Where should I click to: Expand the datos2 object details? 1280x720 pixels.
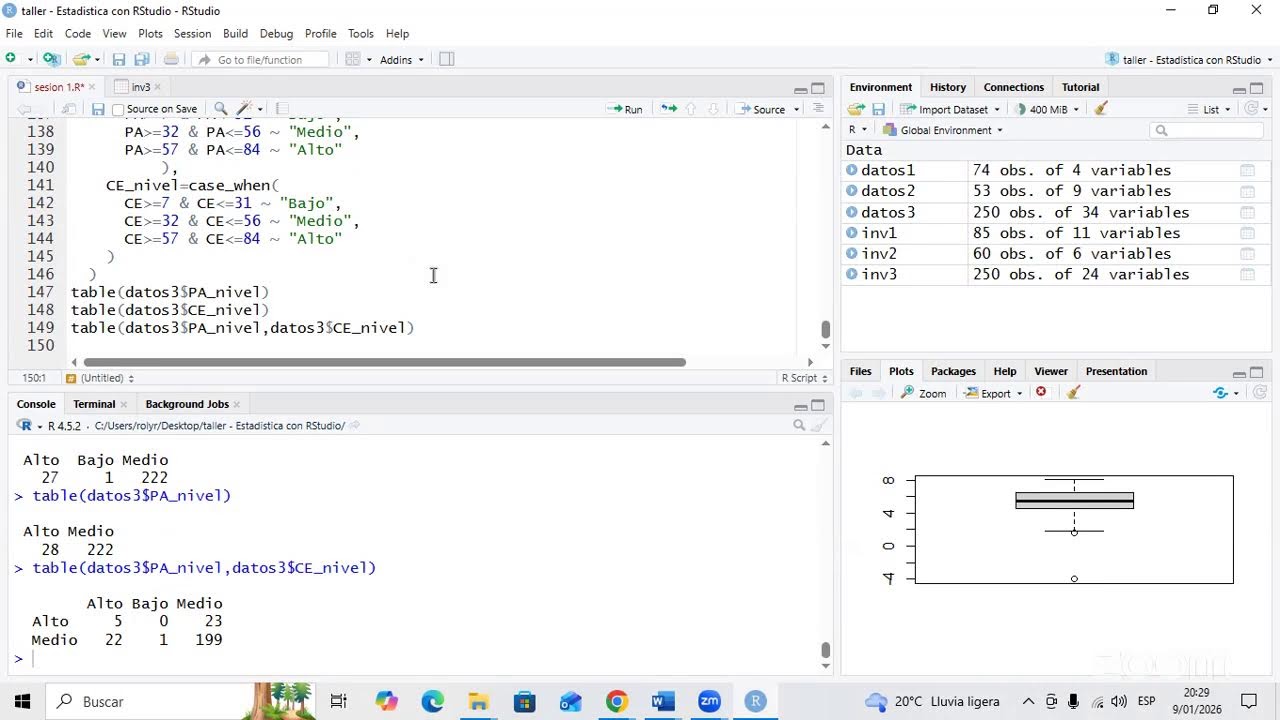pyautogui.click(x=852, y=191)
